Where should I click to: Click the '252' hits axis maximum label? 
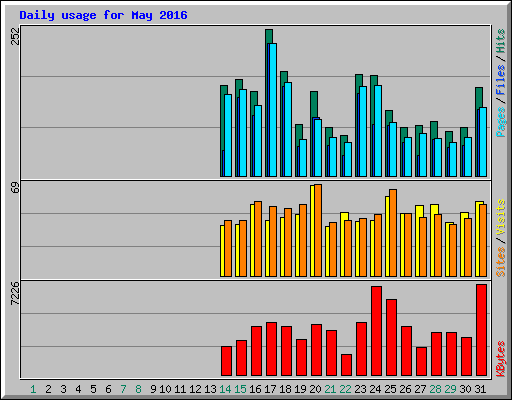[x=16, y=36]
